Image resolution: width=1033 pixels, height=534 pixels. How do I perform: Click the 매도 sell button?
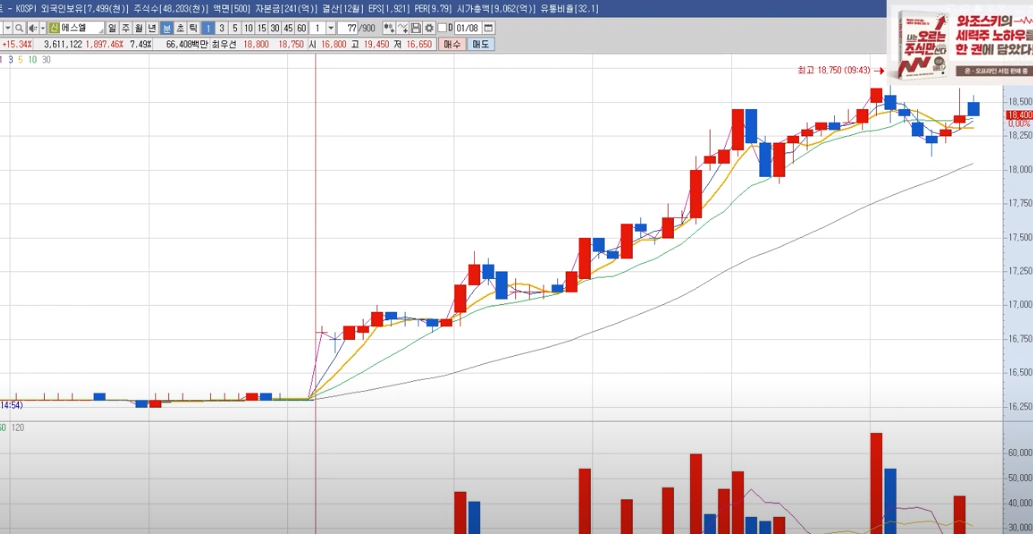(x=481, y=44)
